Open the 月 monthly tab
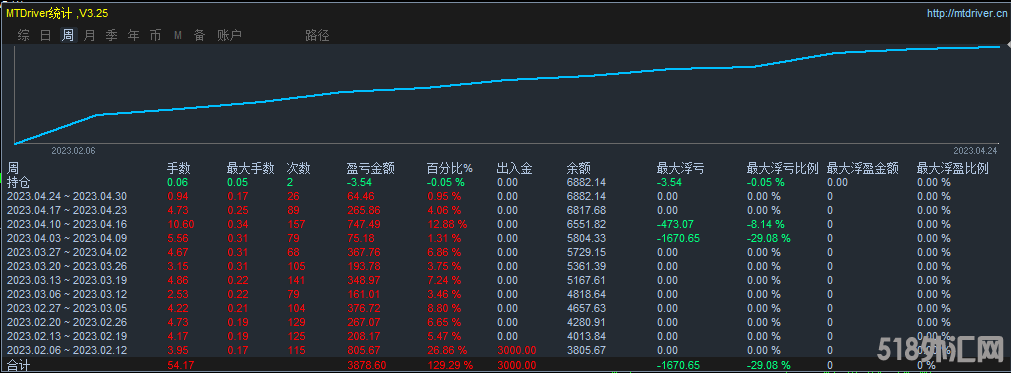Viewport: 1011px width, 373px height. (x=90, y=35)
